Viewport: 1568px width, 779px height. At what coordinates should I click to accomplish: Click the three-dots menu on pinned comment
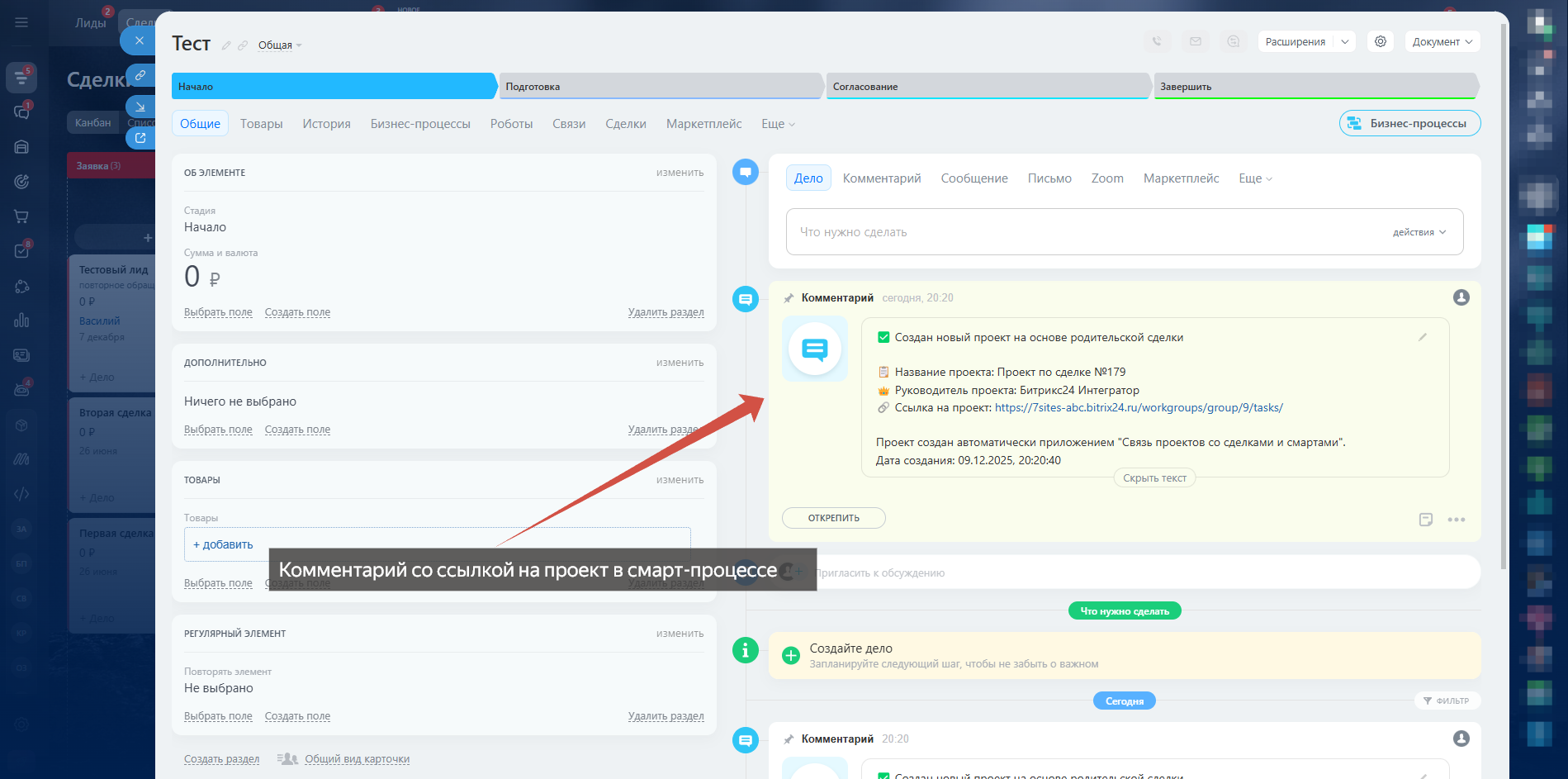[1456, 520]
